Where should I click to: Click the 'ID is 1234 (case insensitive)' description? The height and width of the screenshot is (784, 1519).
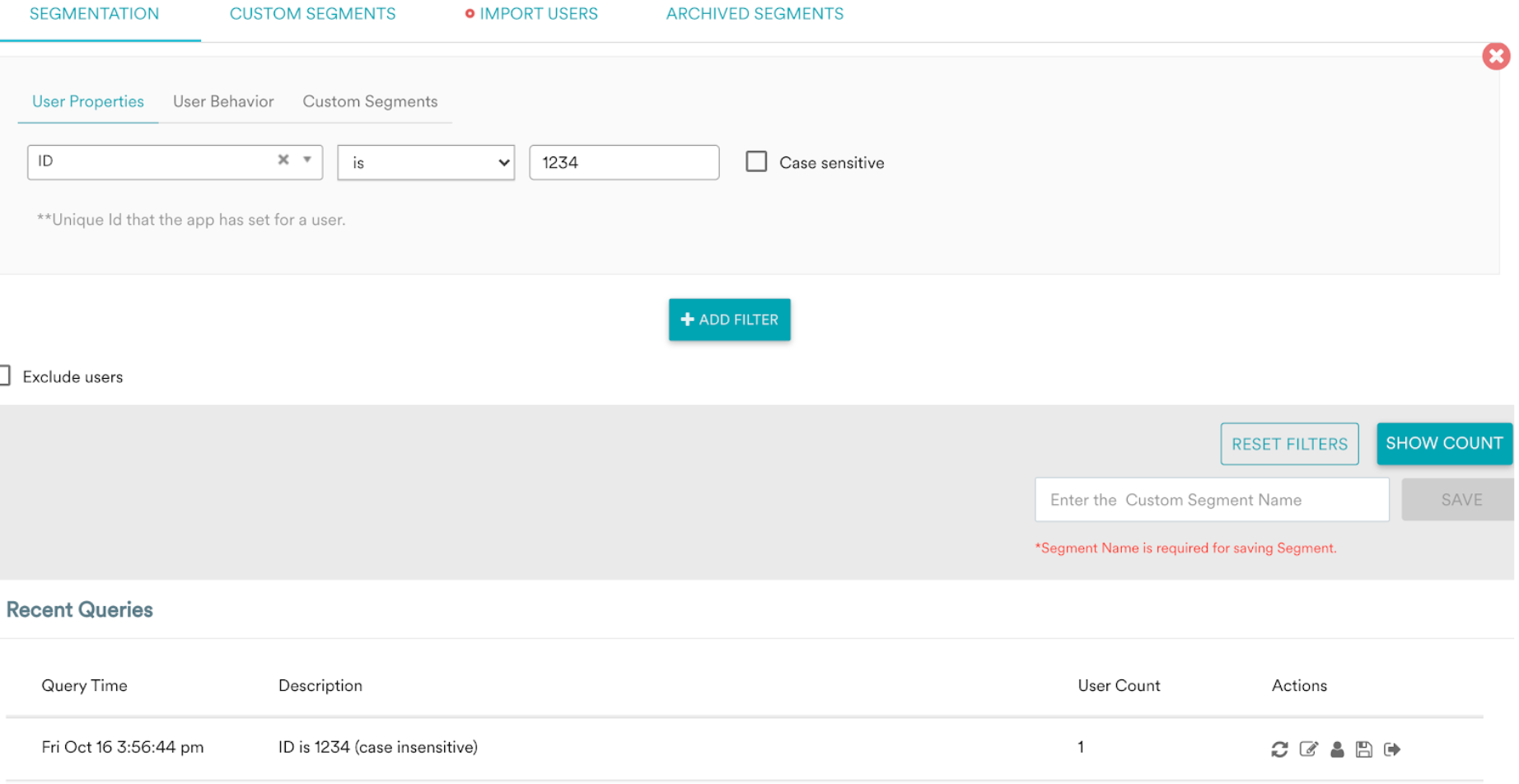(378, 747)
